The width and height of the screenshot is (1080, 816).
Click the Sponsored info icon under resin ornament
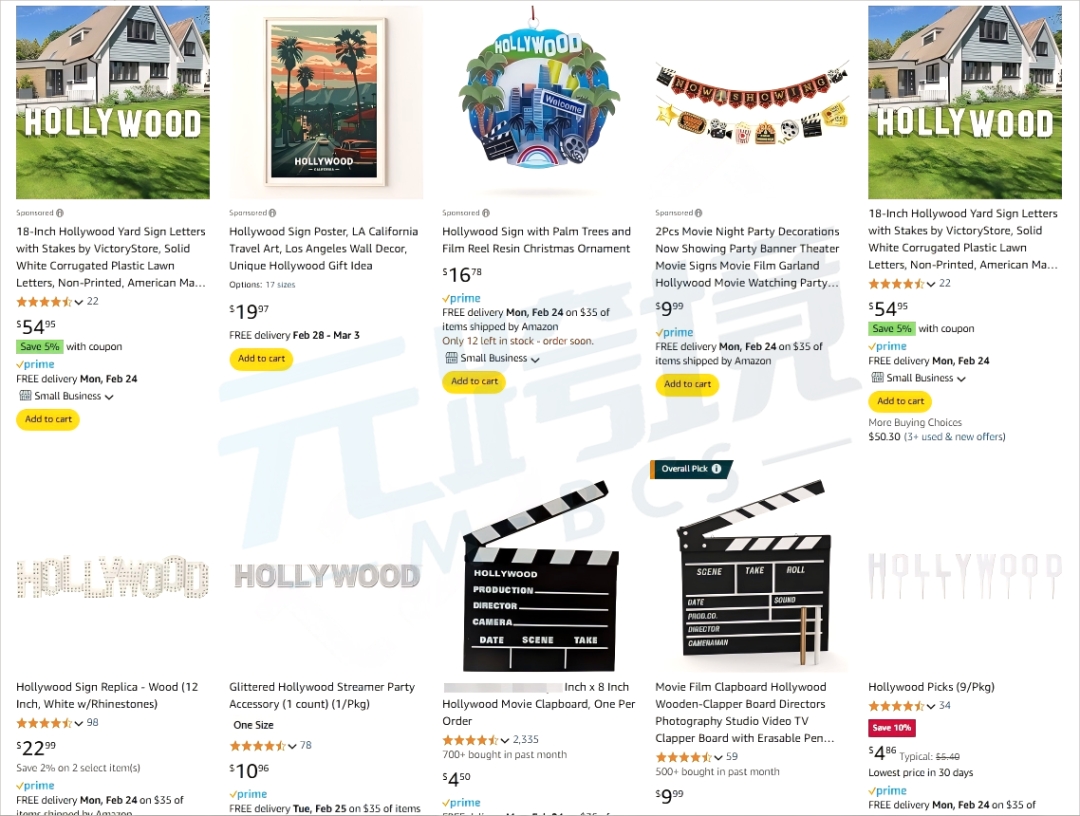486,213
